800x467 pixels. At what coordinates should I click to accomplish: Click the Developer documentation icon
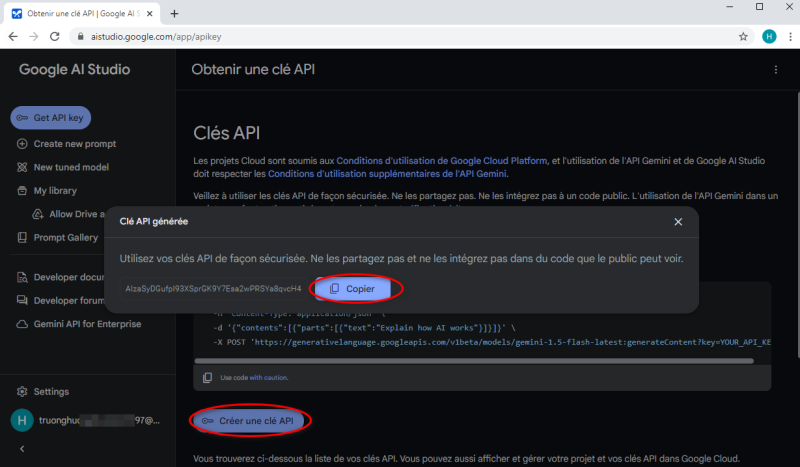point(22,277)
